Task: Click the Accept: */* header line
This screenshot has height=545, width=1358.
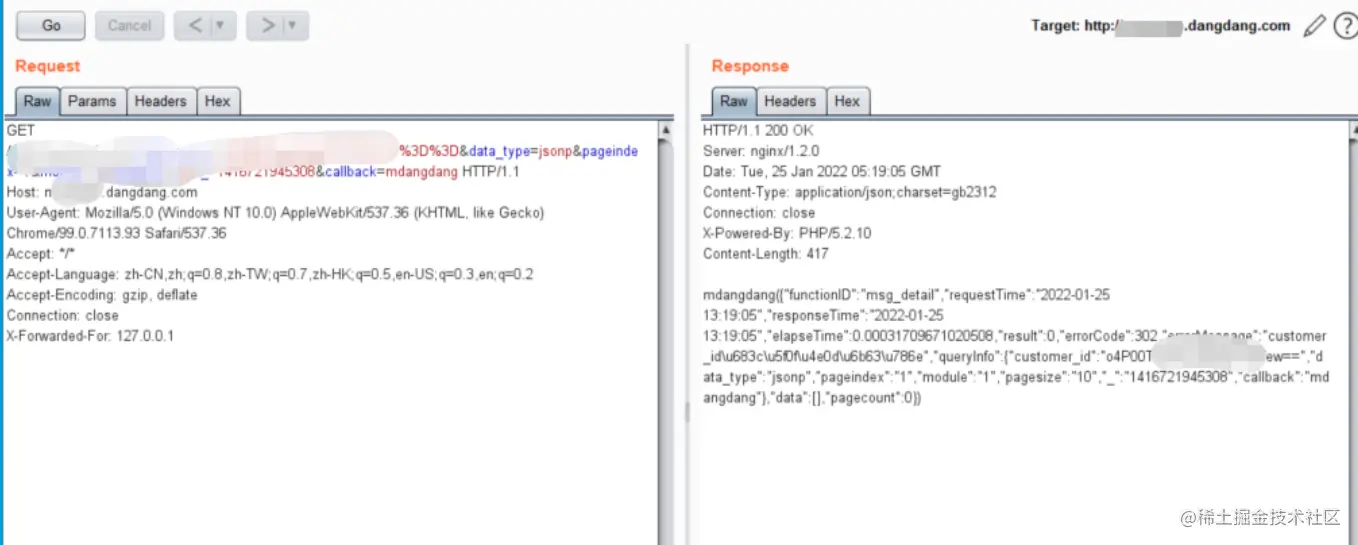Action: click(39, 254)
